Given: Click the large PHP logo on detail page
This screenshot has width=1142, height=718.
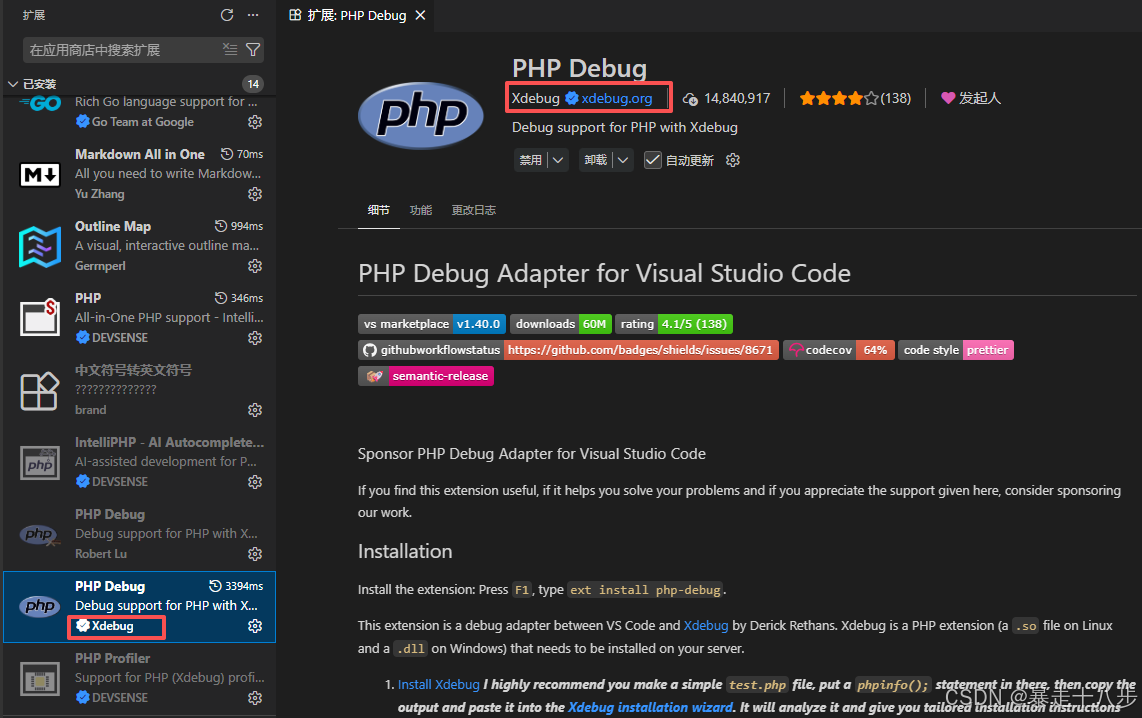Looking at the screenshot, I should point(421,115).
